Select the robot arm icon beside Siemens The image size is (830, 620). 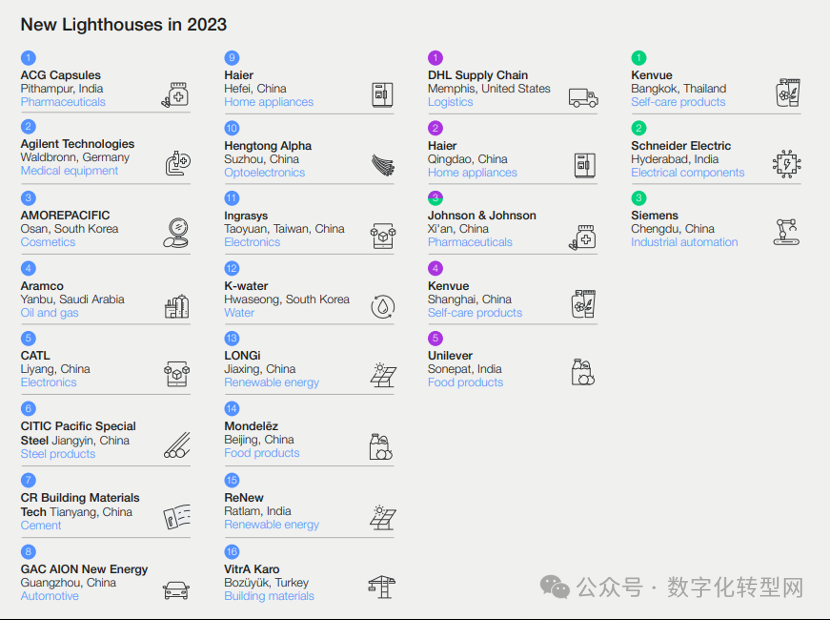tap(787, 232)
